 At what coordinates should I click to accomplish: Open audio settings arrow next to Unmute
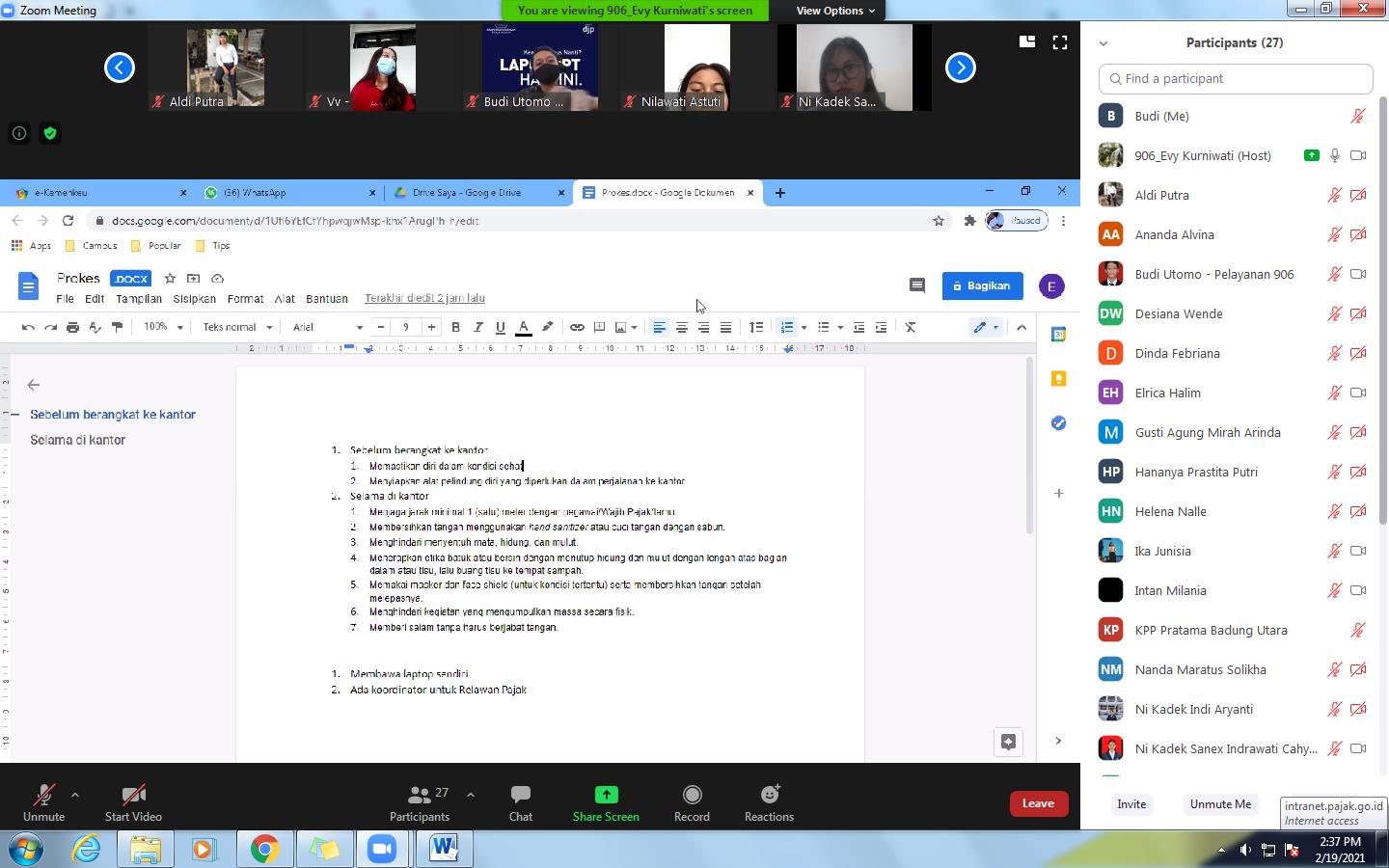tap(75, 795)
